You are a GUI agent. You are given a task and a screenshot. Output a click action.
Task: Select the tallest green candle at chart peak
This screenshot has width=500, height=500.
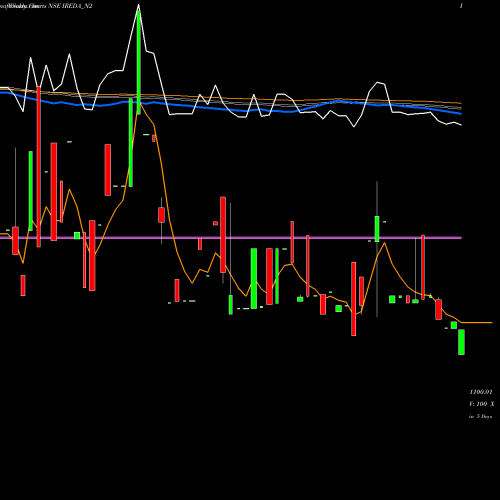[139, 63]
